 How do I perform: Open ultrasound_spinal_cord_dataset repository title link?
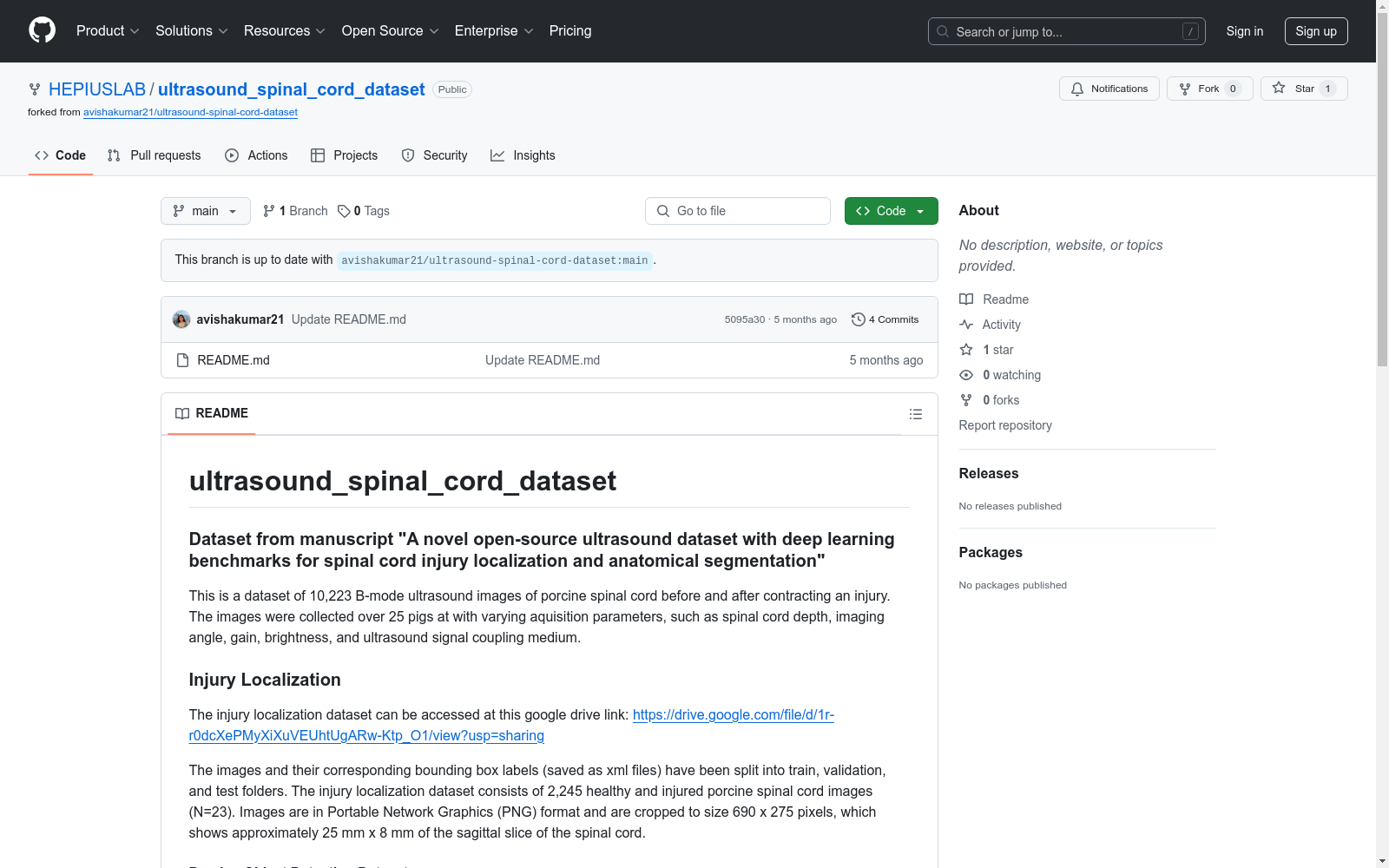292,89
